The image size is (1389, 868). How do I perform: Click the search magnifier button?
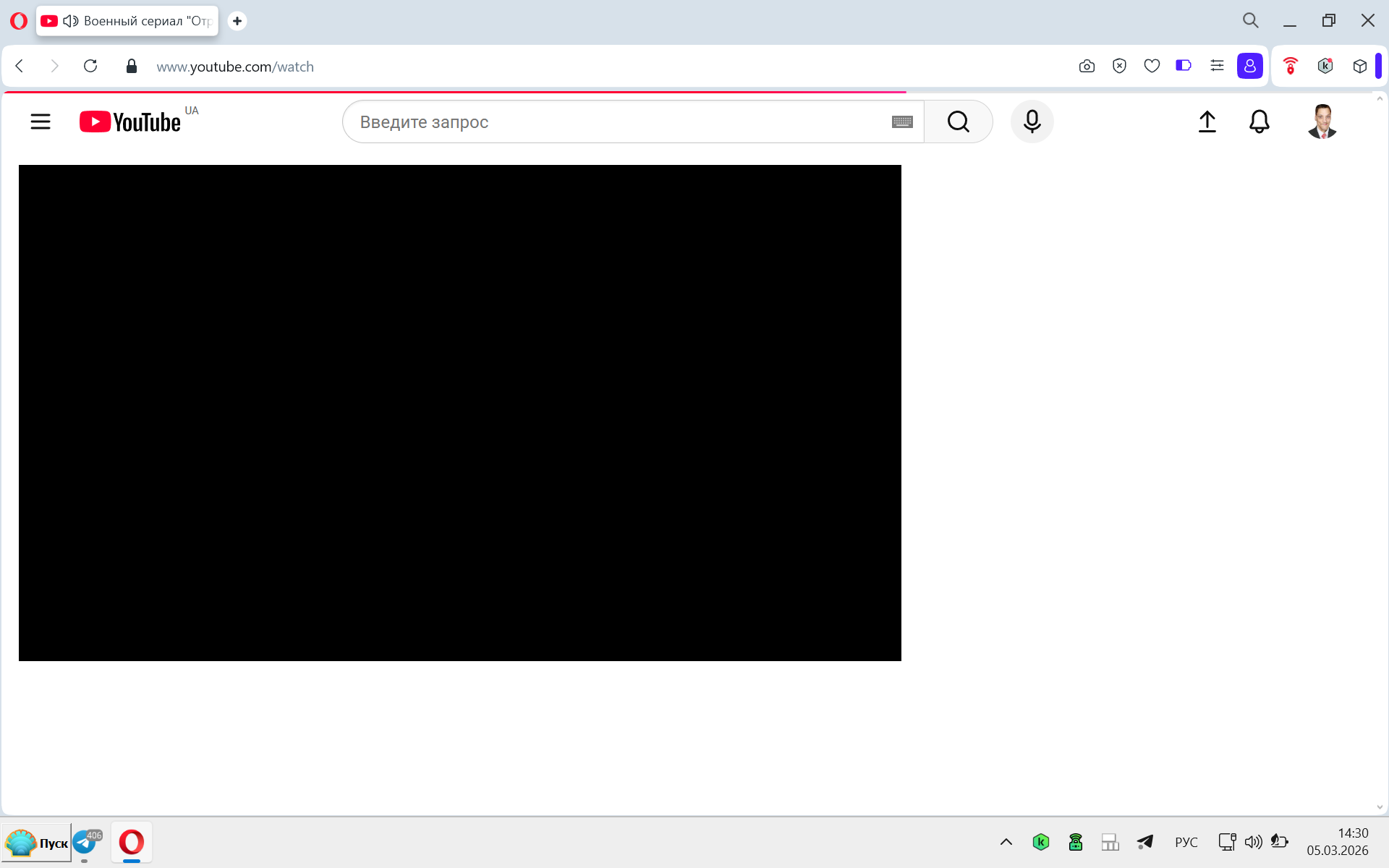pyautogui.click(x=958, y=122)
